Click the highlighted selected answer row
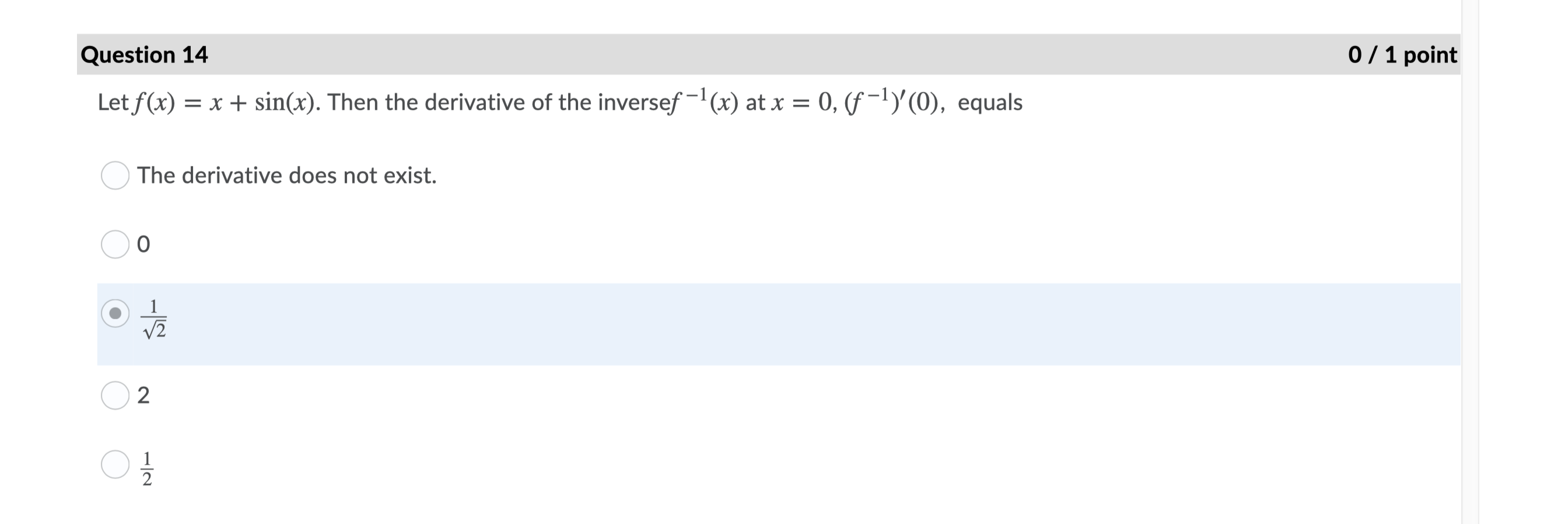Viewport: 1568px width, 524px height. pyautogui.click(x=730, y=323)
